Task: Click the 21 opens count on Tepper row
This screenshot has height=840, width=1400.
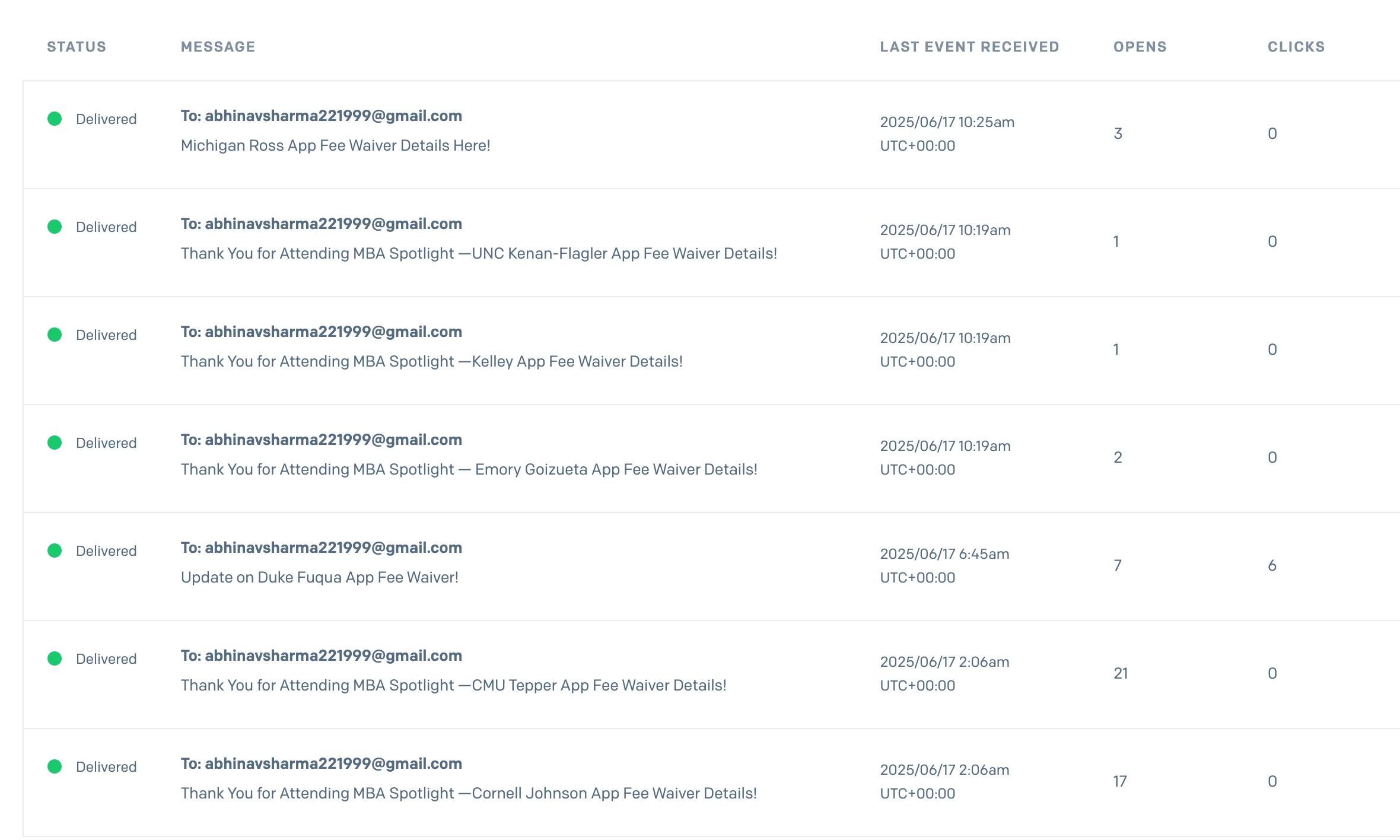Action: click(x=1121, y=673)
